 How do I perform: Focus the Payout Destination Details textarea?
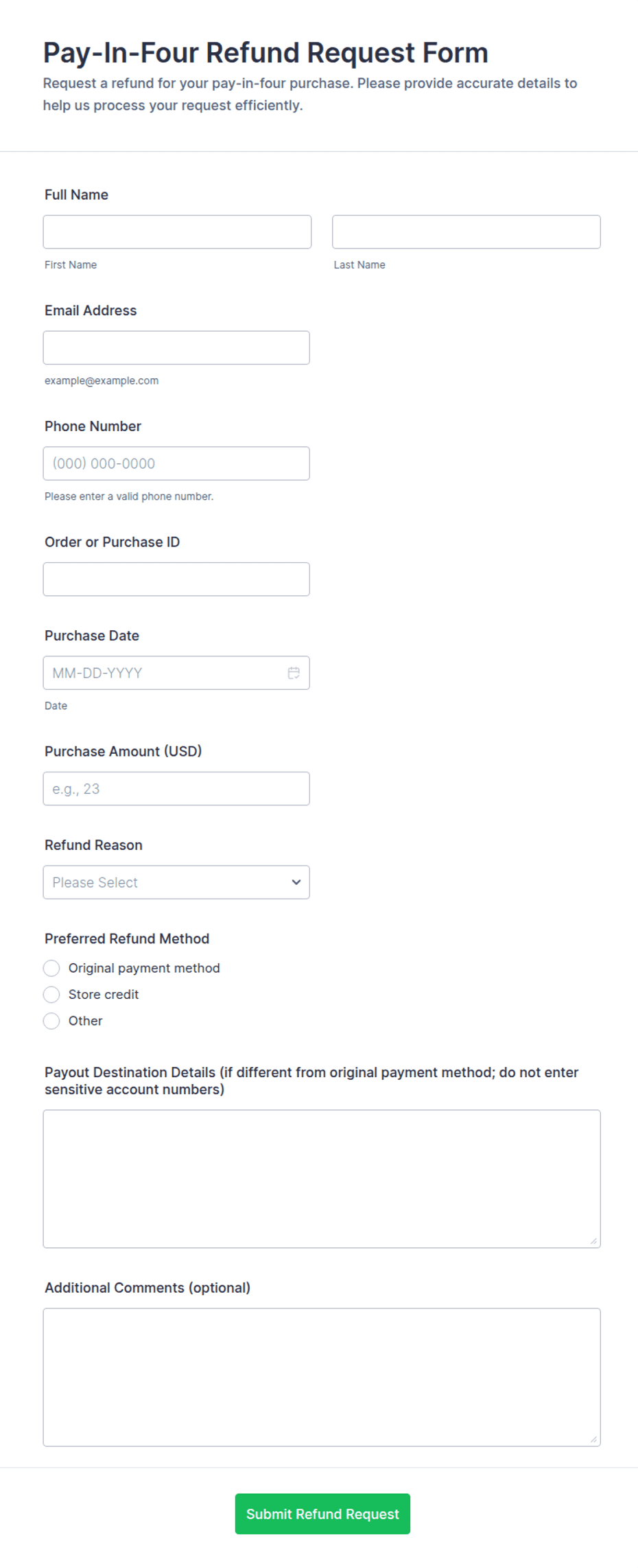[322, 1179]
